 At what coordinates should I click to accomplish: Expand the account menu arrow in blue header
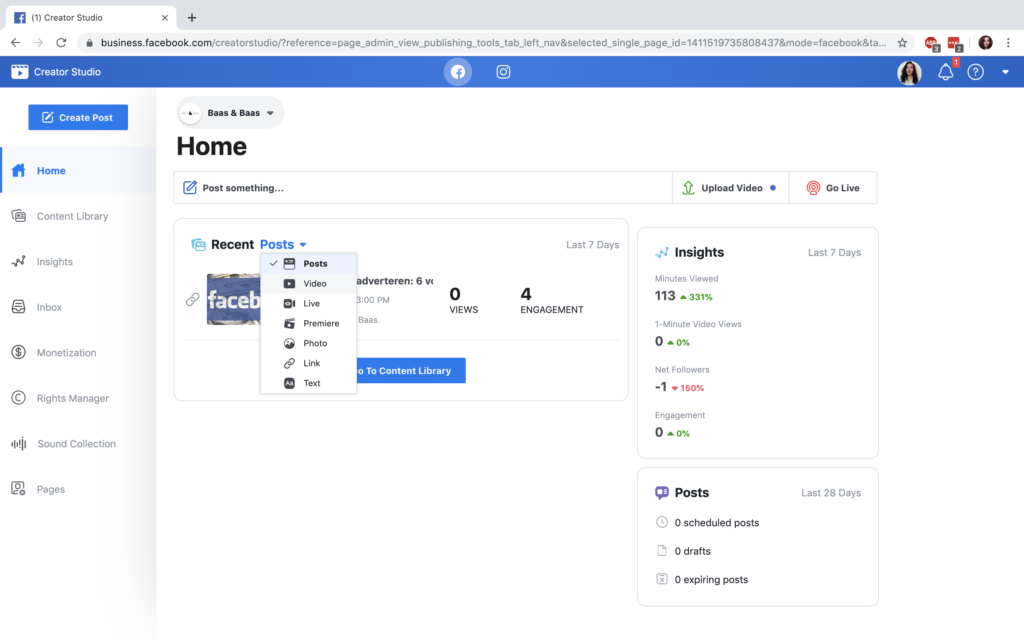click(x=1005, y=72)
